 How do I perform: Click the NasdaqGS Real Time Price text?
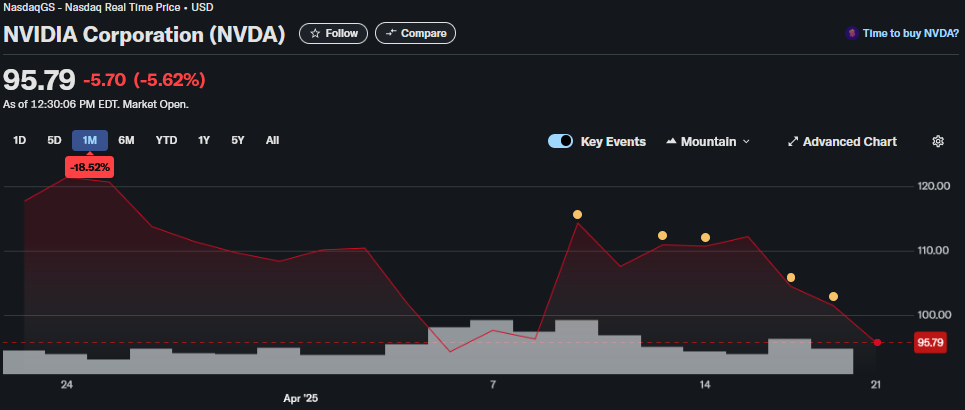pos(108,7)
